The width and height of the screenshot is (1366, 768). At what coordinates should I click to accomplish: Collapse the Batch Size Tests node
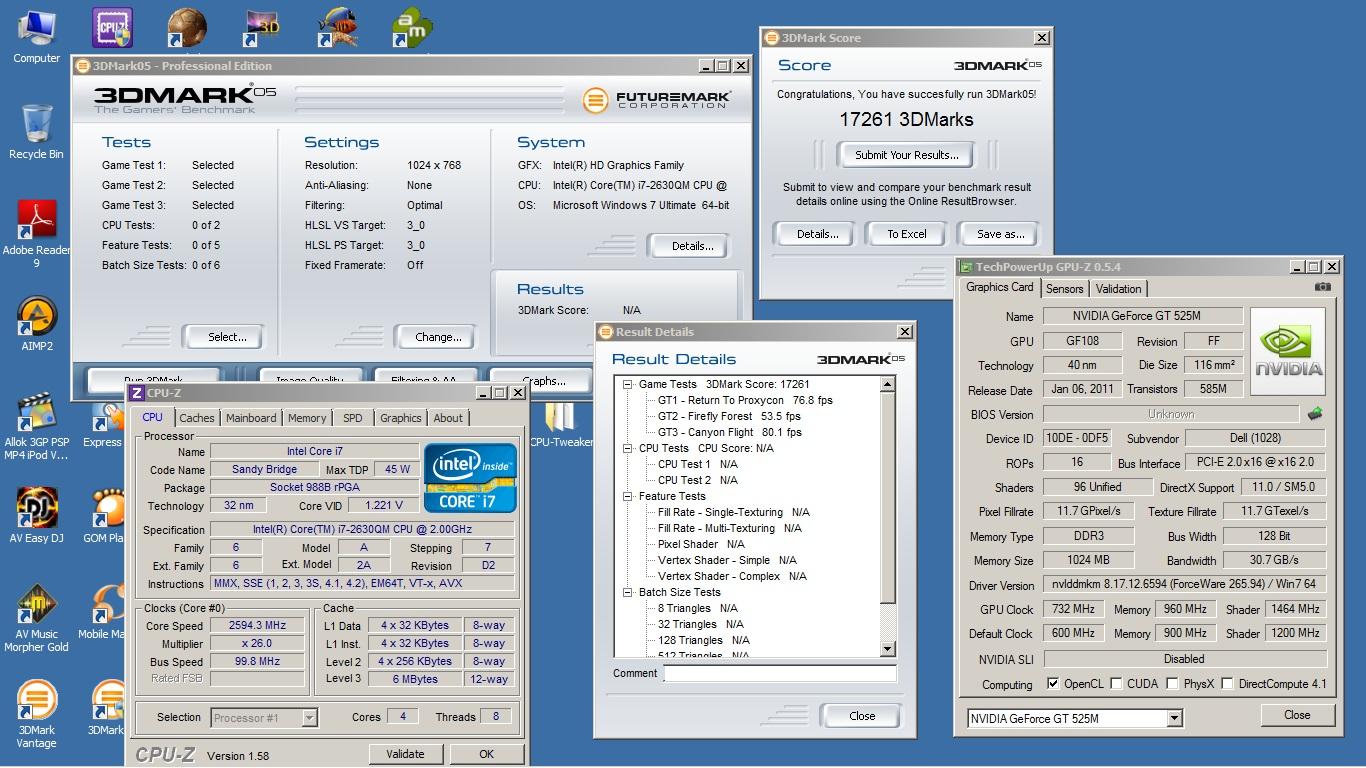(x=628, y=592)
